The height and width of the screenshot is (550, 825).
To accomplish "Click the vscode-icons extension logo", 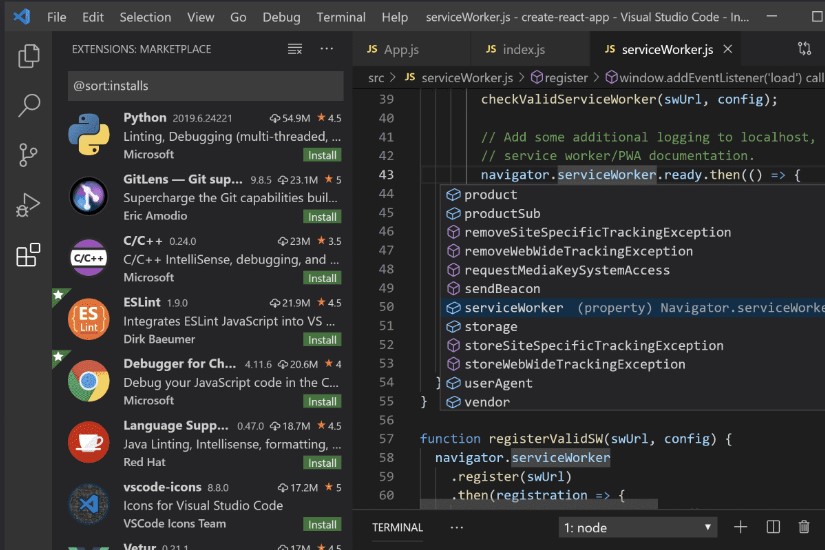I will (x=89, y=504).
